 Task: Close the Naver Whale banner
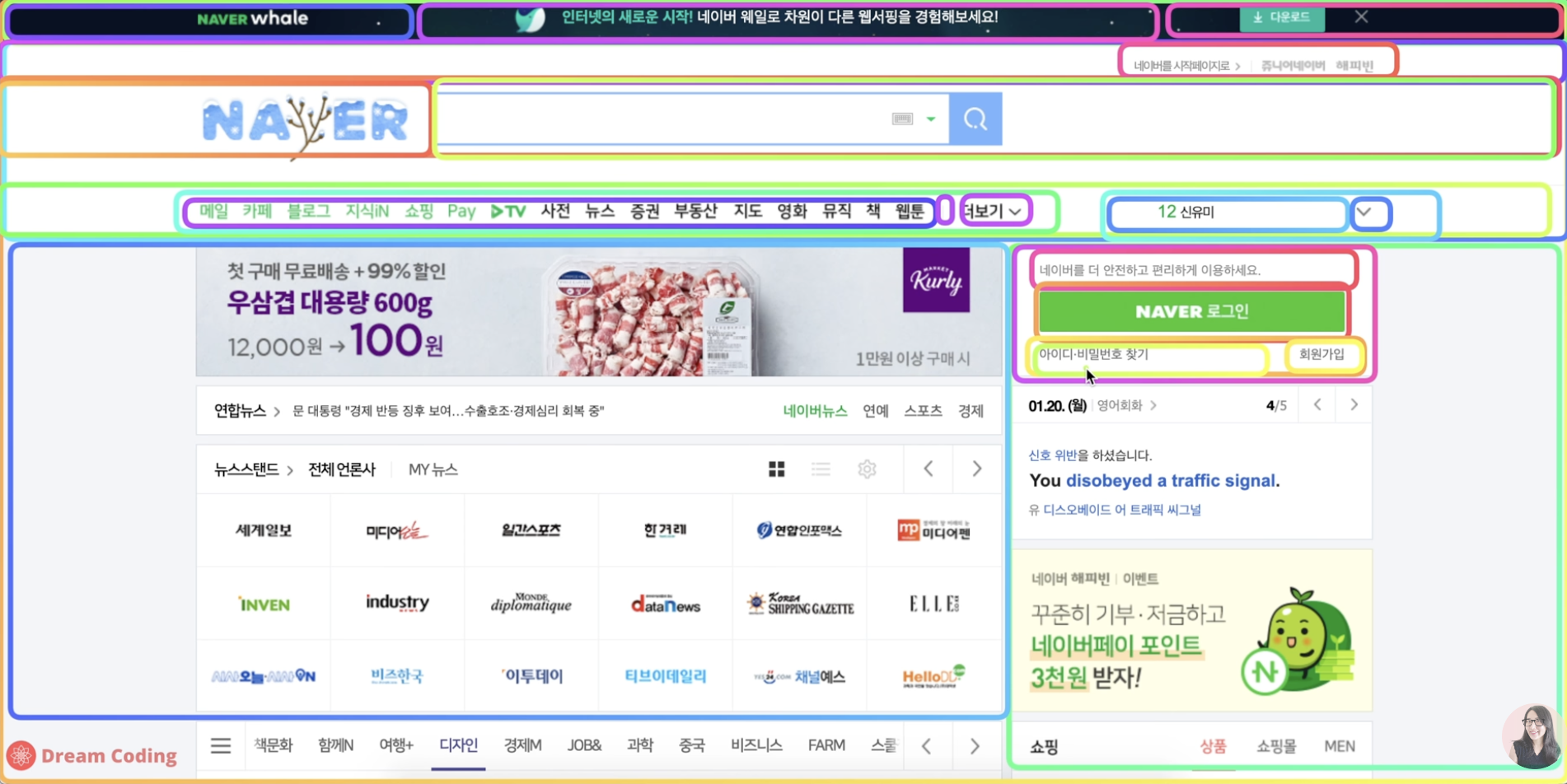pos(1361,16)
